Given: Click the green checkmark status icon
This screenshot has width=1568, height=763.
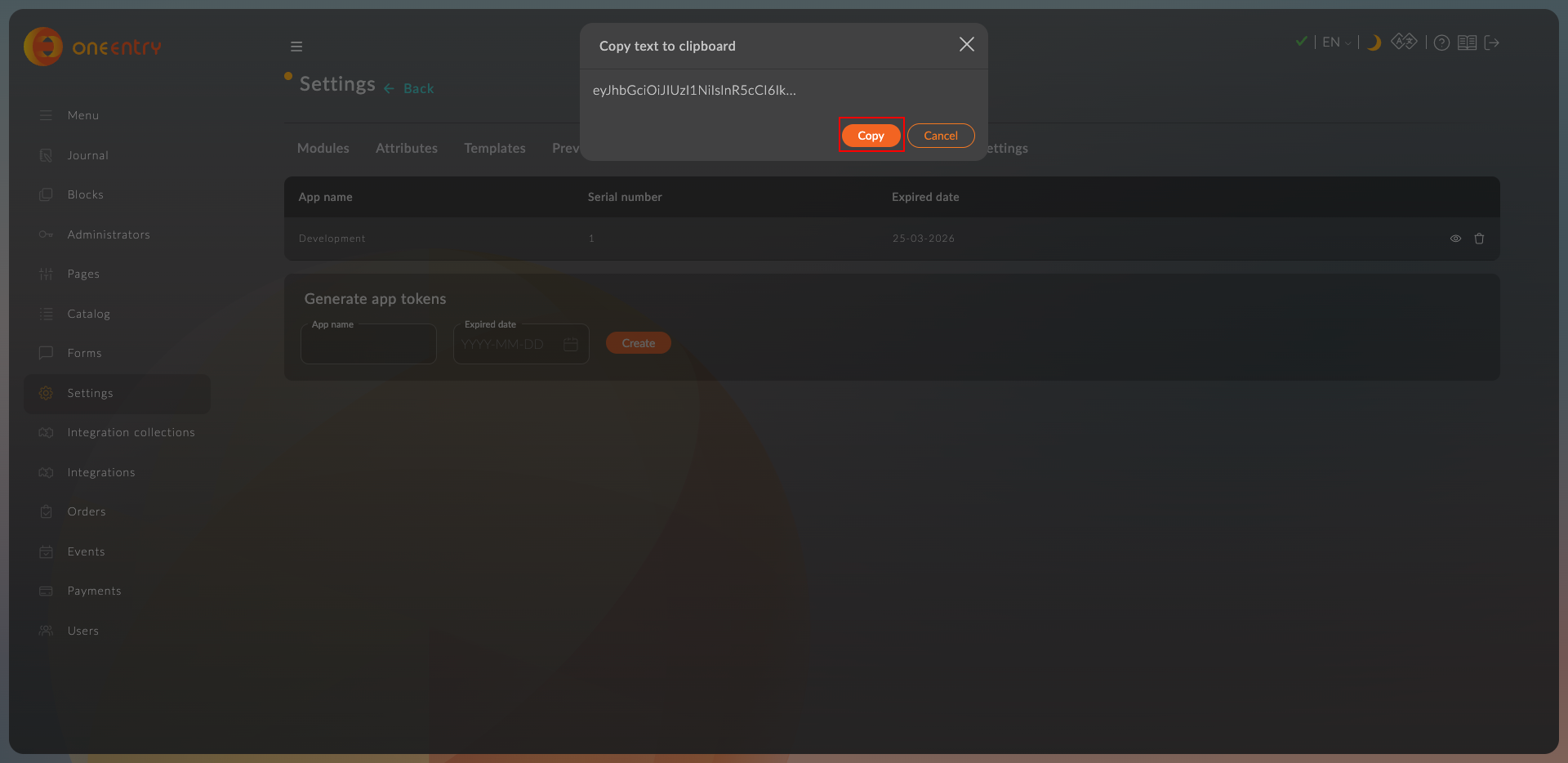Looking at the screenshot, I should coord(1302,42).
